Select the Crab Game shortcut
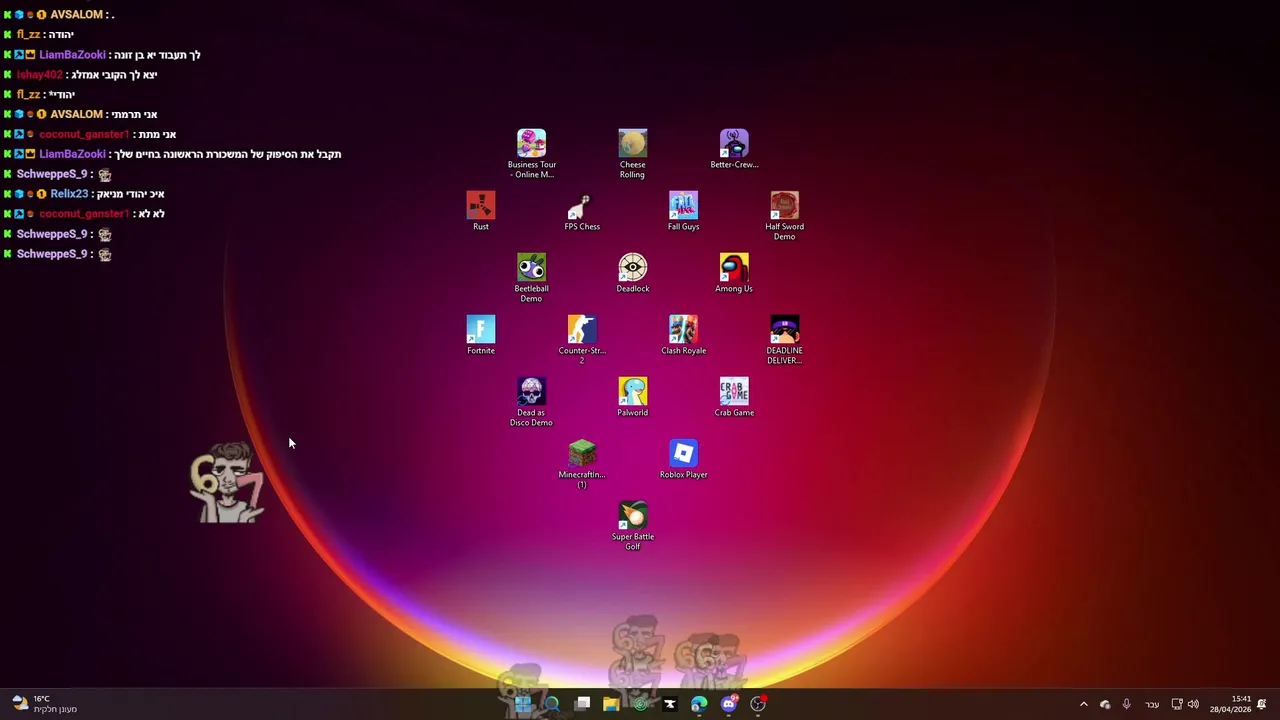Image resolution: width=1280 pixels, height=720 pixels. pyautogui.click(x=734, y=397)
